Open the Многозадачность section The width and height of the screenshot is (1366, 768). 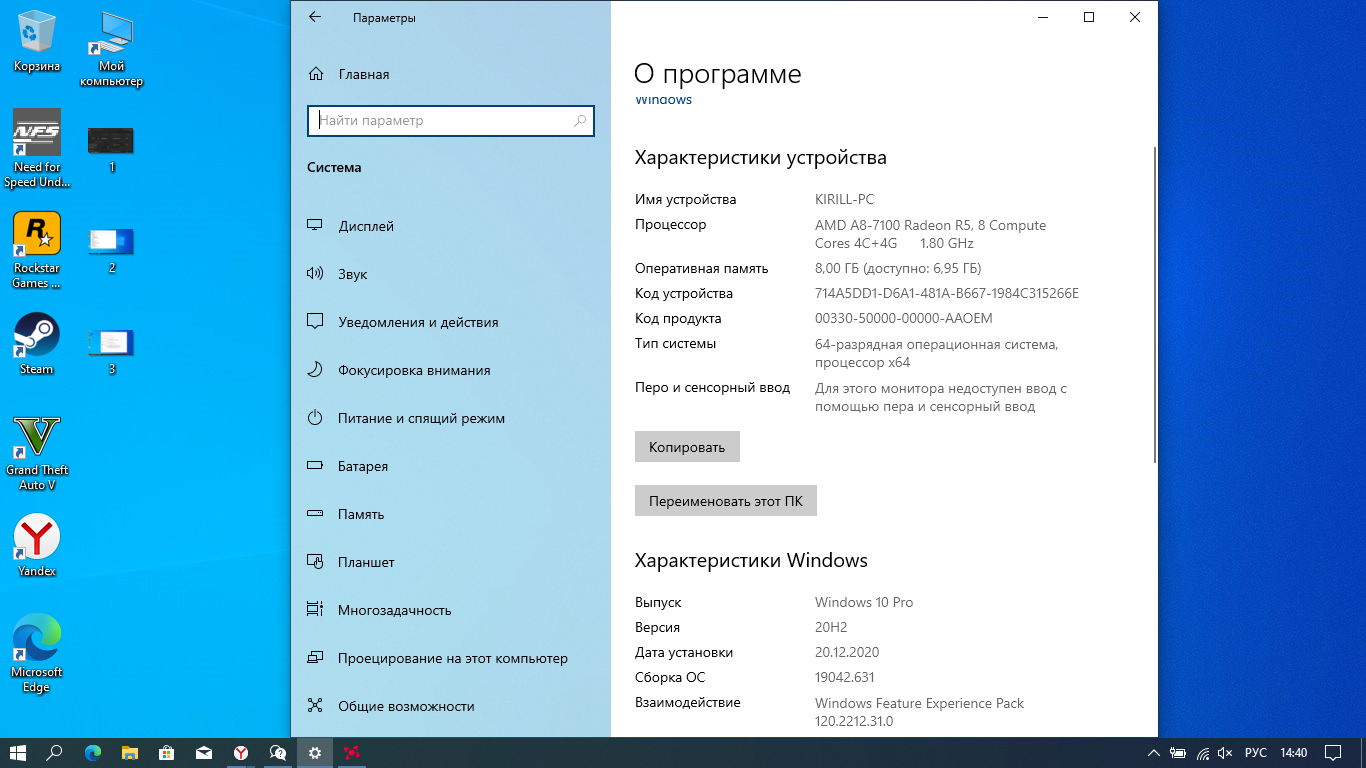[x=450, y=610]
